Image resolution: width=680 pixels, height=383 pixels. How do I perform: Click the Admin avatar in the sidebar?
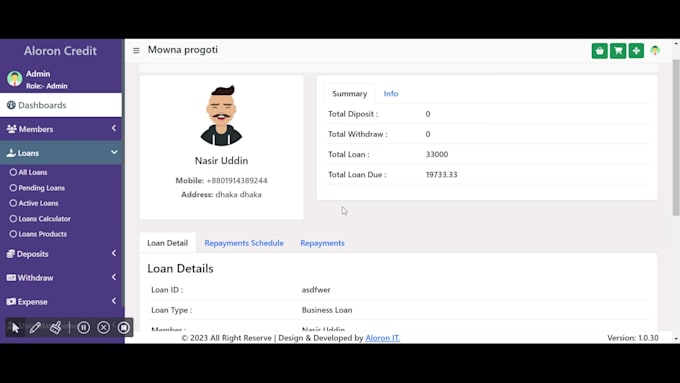[x=14, y=79]
